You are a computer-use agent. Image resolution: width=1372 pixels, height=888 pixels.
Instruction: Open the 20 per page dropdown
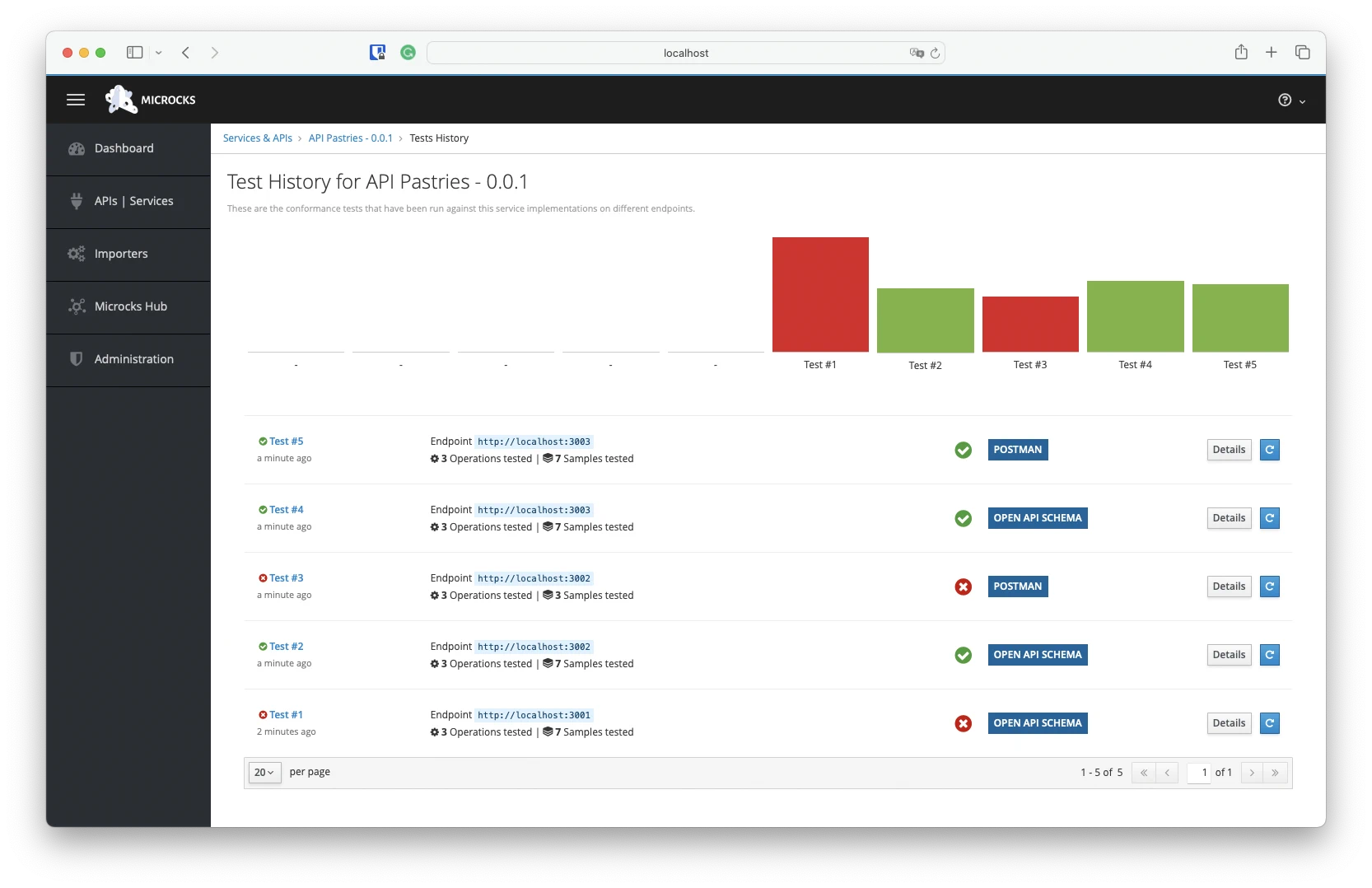[264, 773]
